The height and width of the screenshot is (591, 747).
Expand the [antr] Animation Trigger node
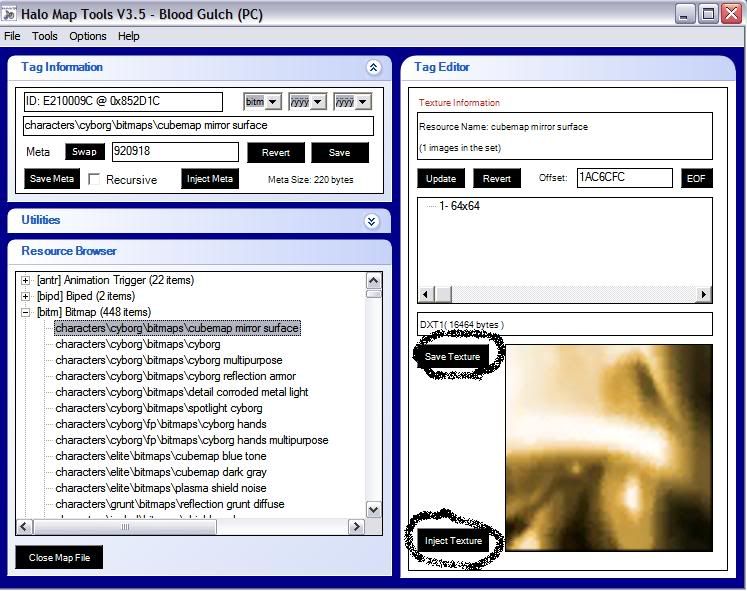point(26,280)
